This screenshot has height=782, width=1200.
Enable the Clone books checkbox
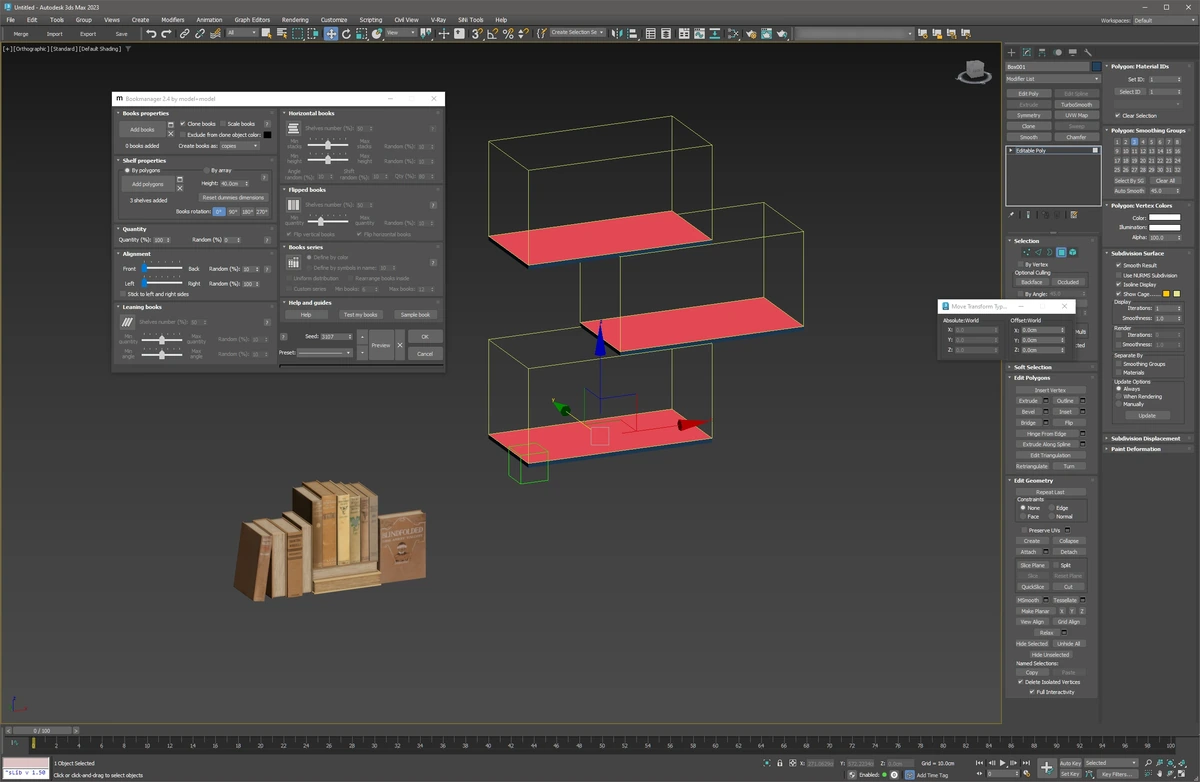182,124
